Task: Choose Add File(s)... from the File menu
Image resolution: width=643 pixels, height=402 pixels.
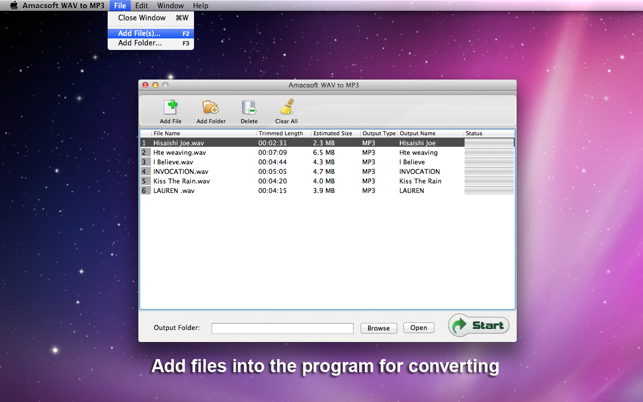Action: click(x=150, y=33)
